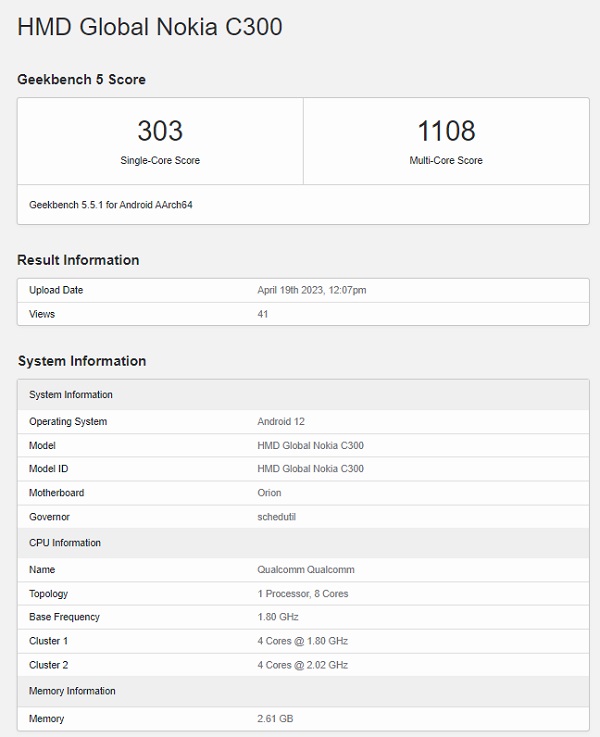Click the HMD Global Nokia C300 page title
The image size is (600, 737).
150,27
